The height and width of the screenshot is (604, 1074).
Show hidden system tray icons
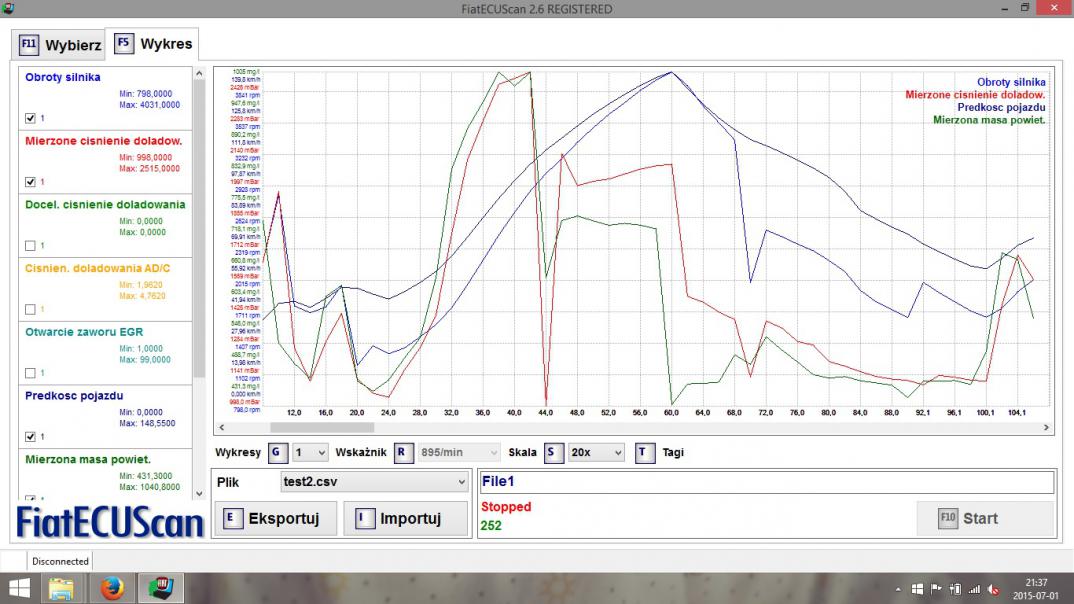(898, 589)
